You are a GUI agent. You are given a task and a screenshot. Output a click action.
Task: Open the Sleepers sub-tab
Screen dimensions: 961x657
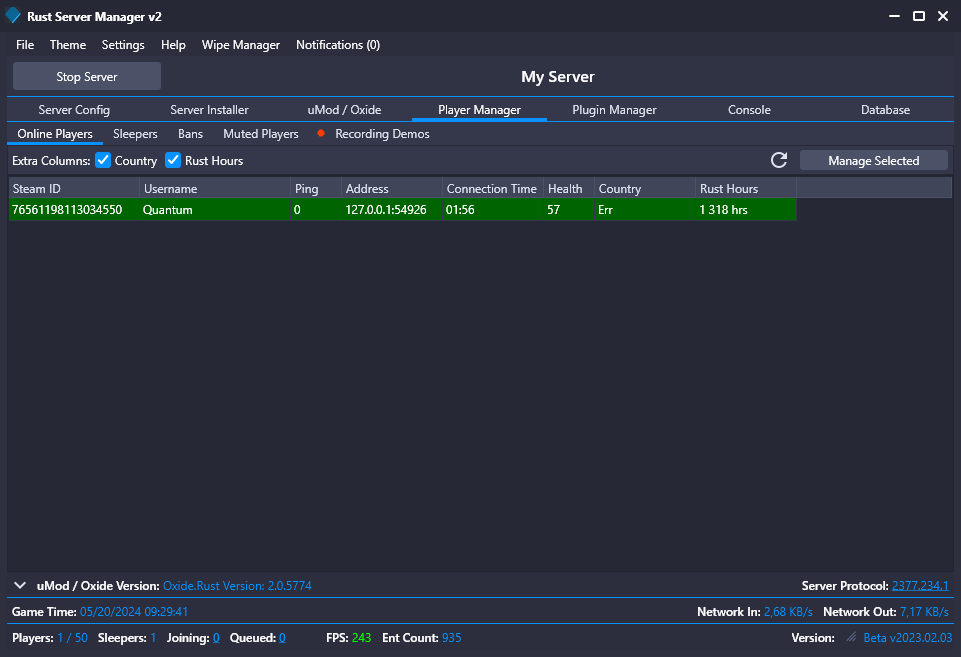coord(135,134)
